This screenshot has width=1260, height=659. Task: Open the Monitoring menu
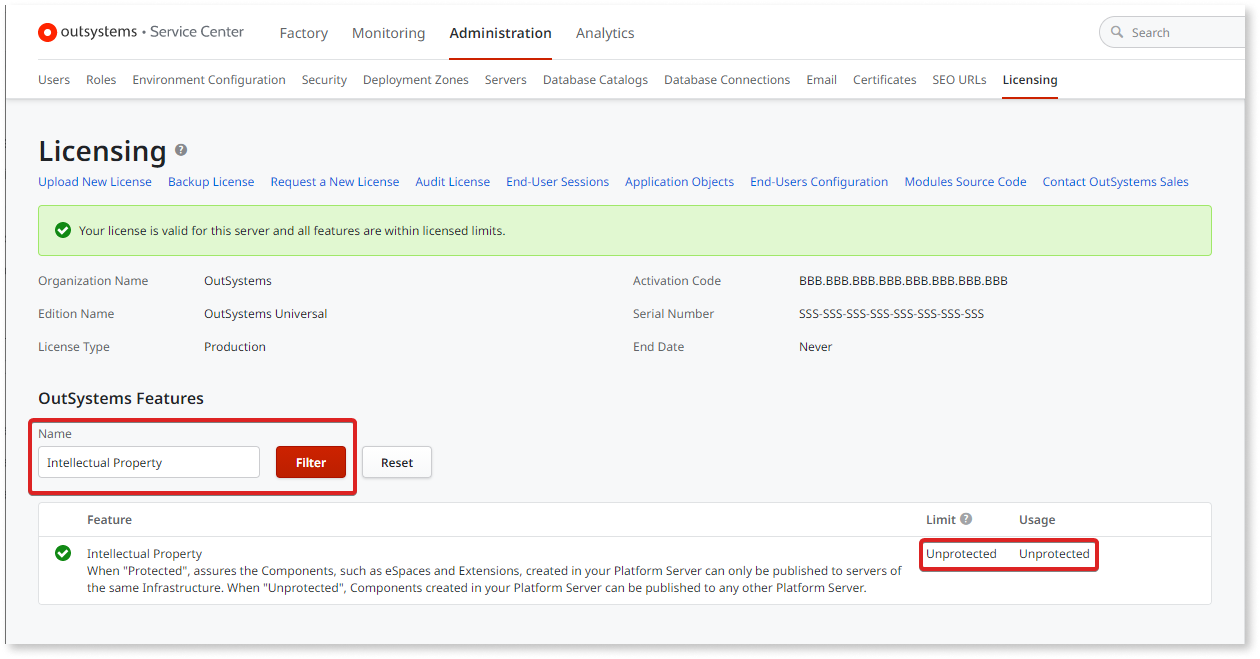(388, 33)
